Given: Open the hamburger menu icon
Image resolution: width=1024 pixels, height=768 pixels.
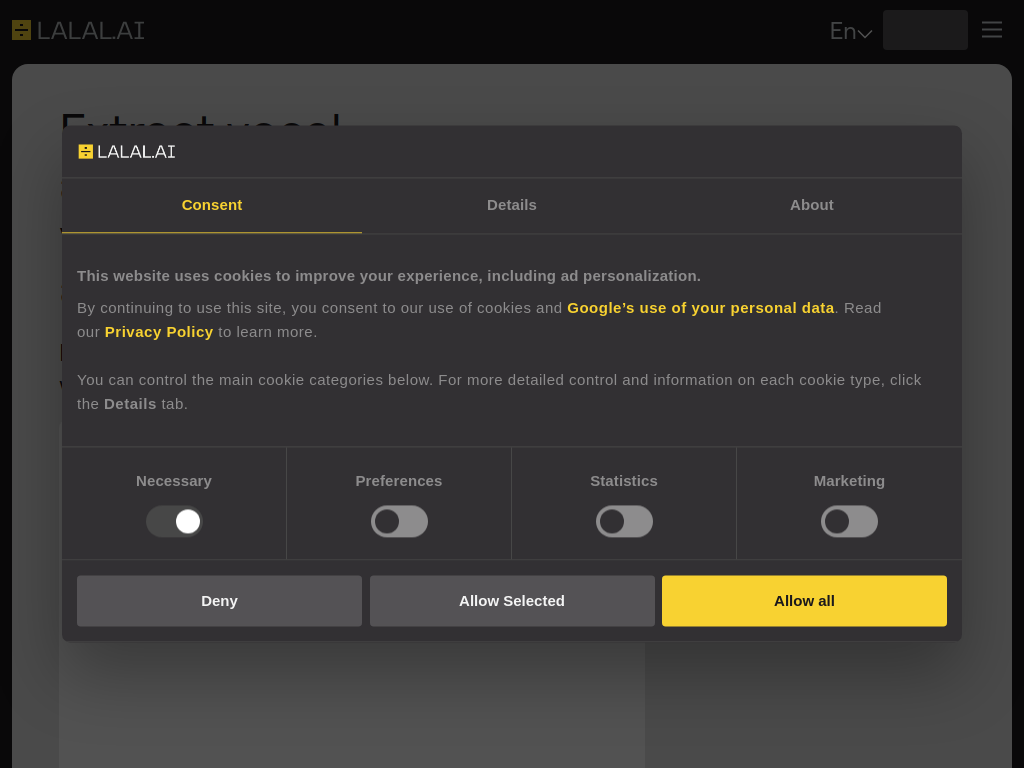Looking at the screenshot, I should 991,30.
